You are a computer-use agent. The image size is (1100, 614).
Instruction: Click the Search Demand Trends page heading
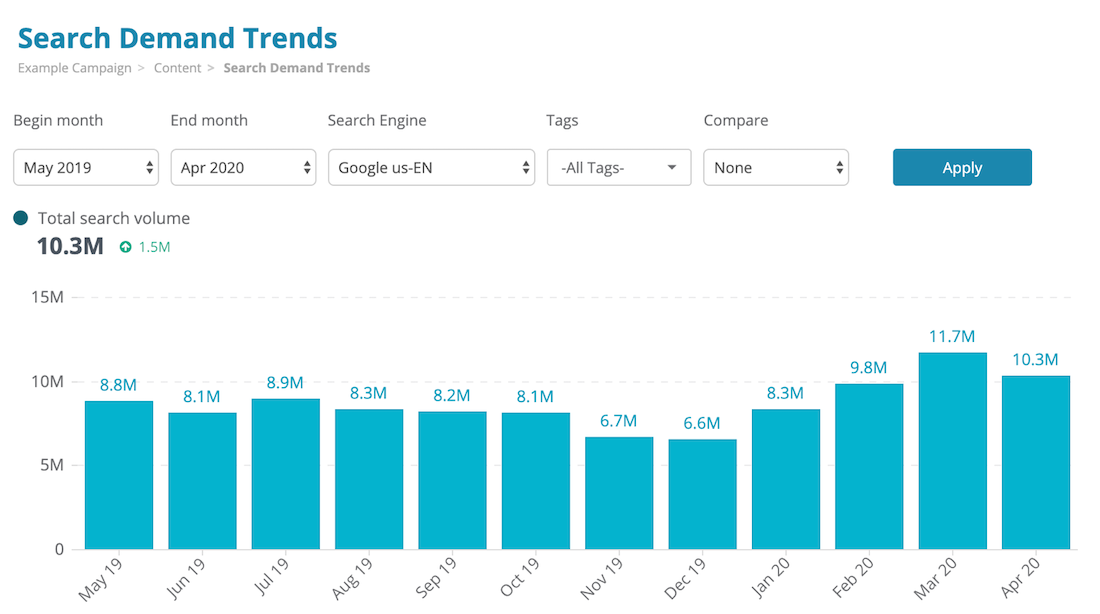point(178,38)
